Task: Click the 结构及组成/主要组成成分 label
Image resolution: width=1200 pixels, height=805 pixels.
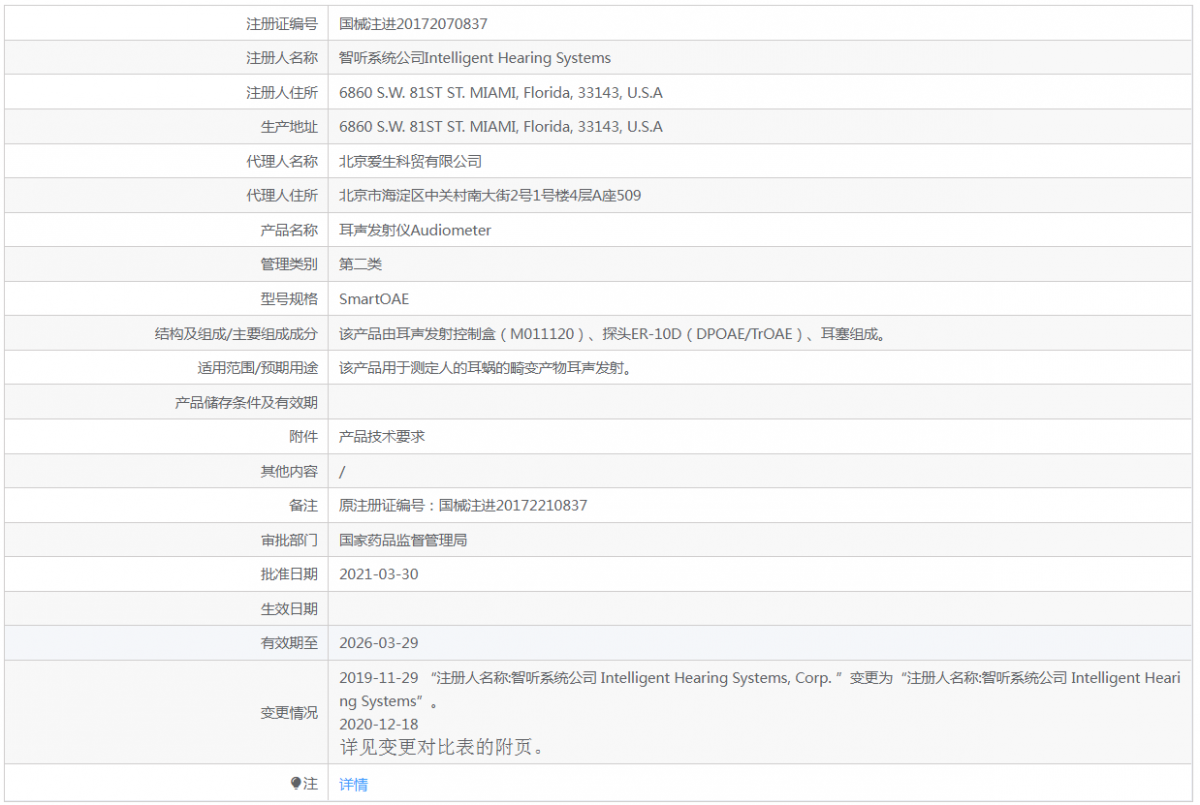Action: (236, 334)
